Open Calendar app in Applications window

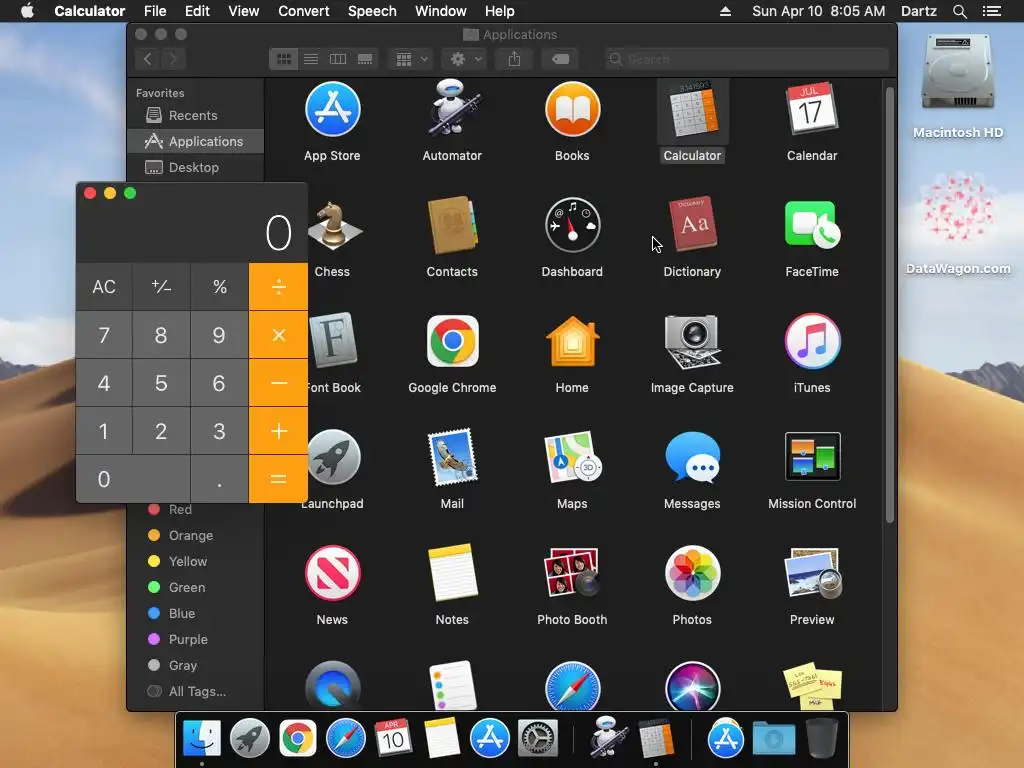coord(812,108)
